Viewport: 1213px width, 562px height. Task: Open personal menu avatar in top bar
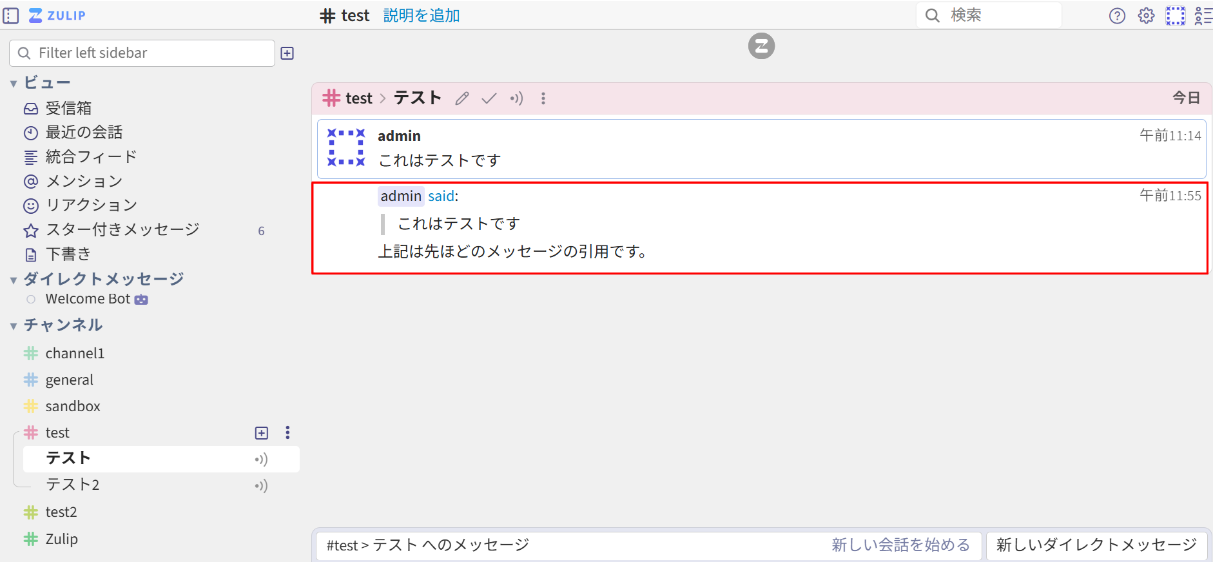click(1175, 15)
